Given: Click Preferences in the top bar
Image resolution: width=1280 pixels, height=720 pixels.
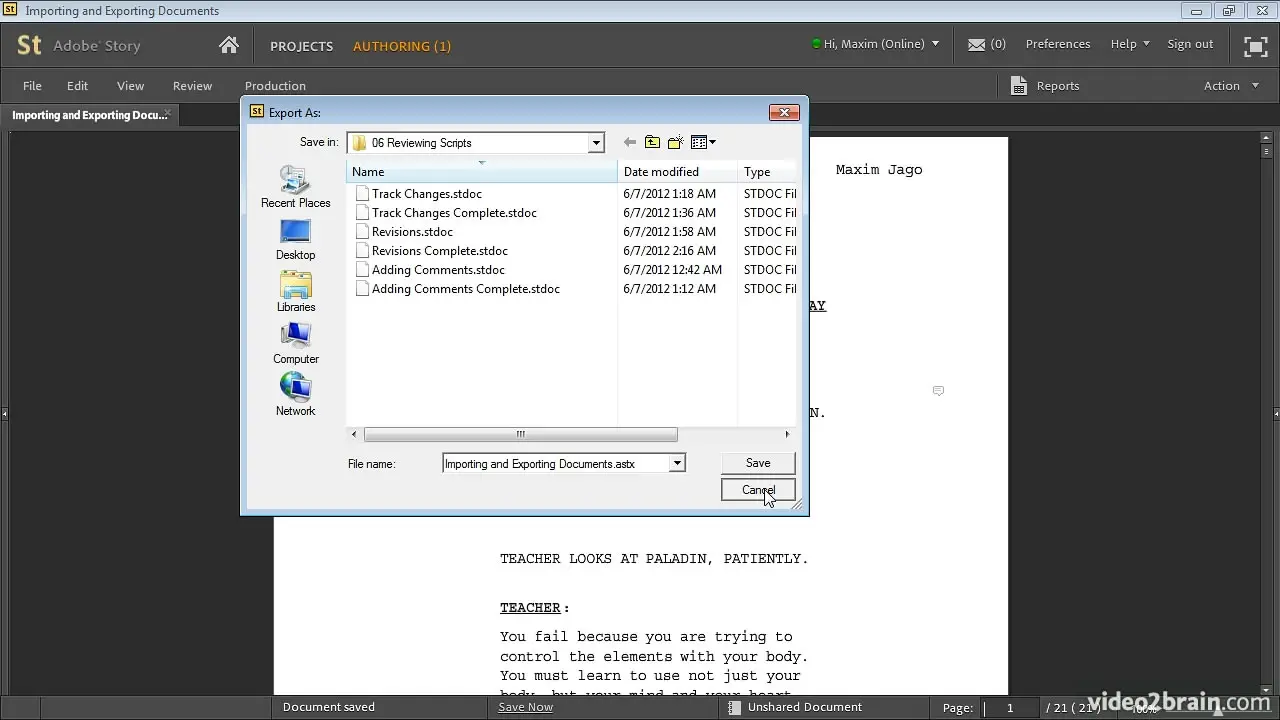Looking at the screenshot, I should pos(1058,44).
